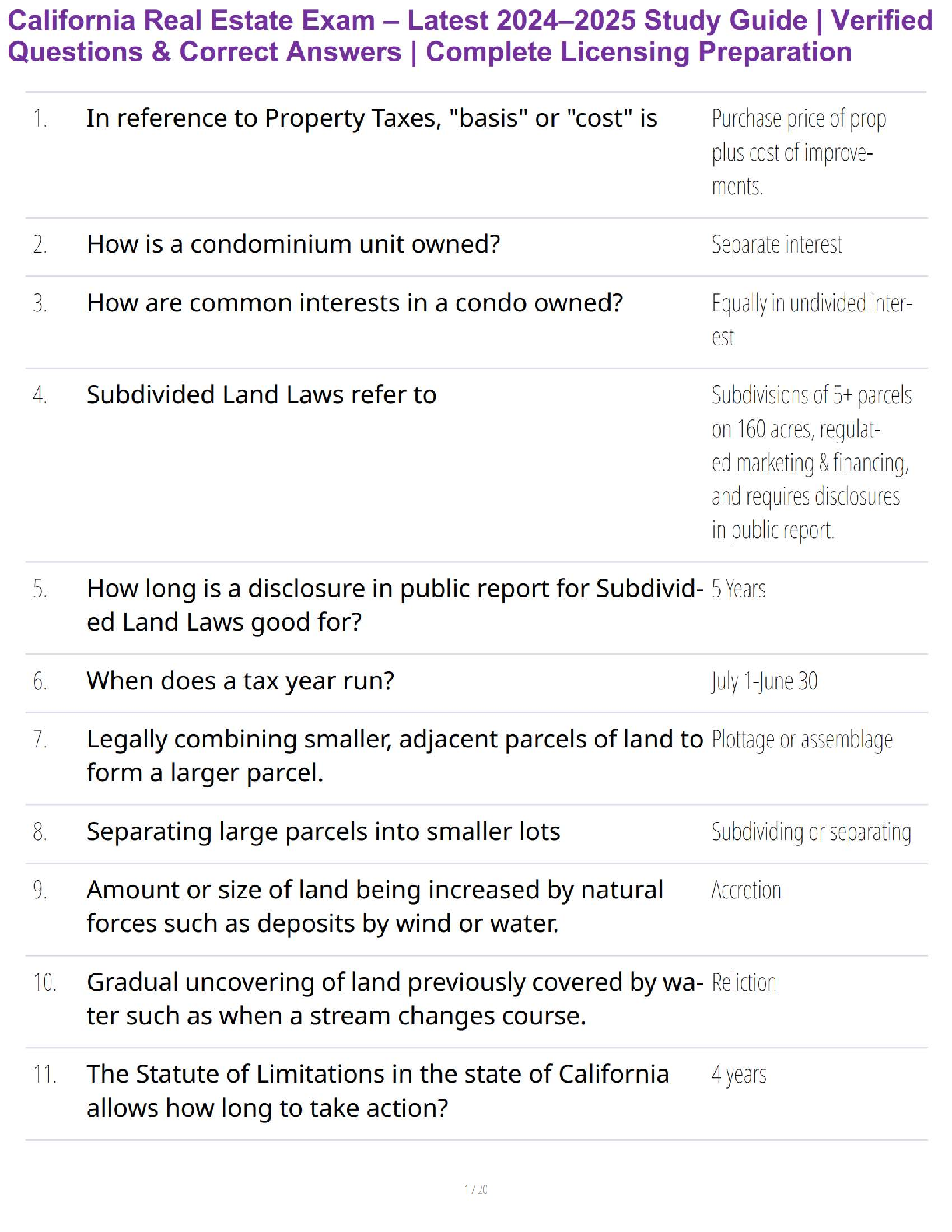952x1232 pixels.
Task: Select the 'July 1-June 30' answer
Action: (764, 681)
